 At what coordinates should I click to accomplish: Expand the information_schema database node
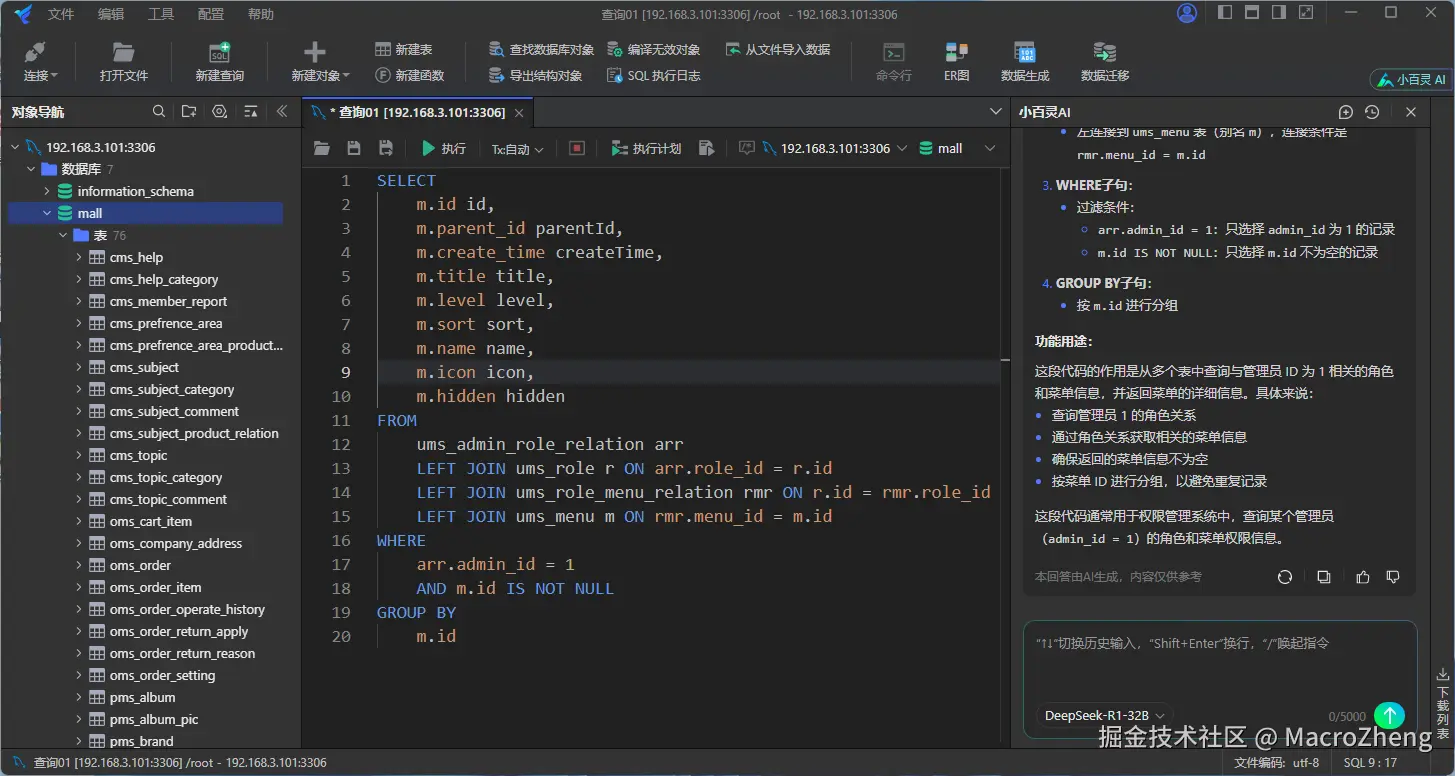(47, 191)
